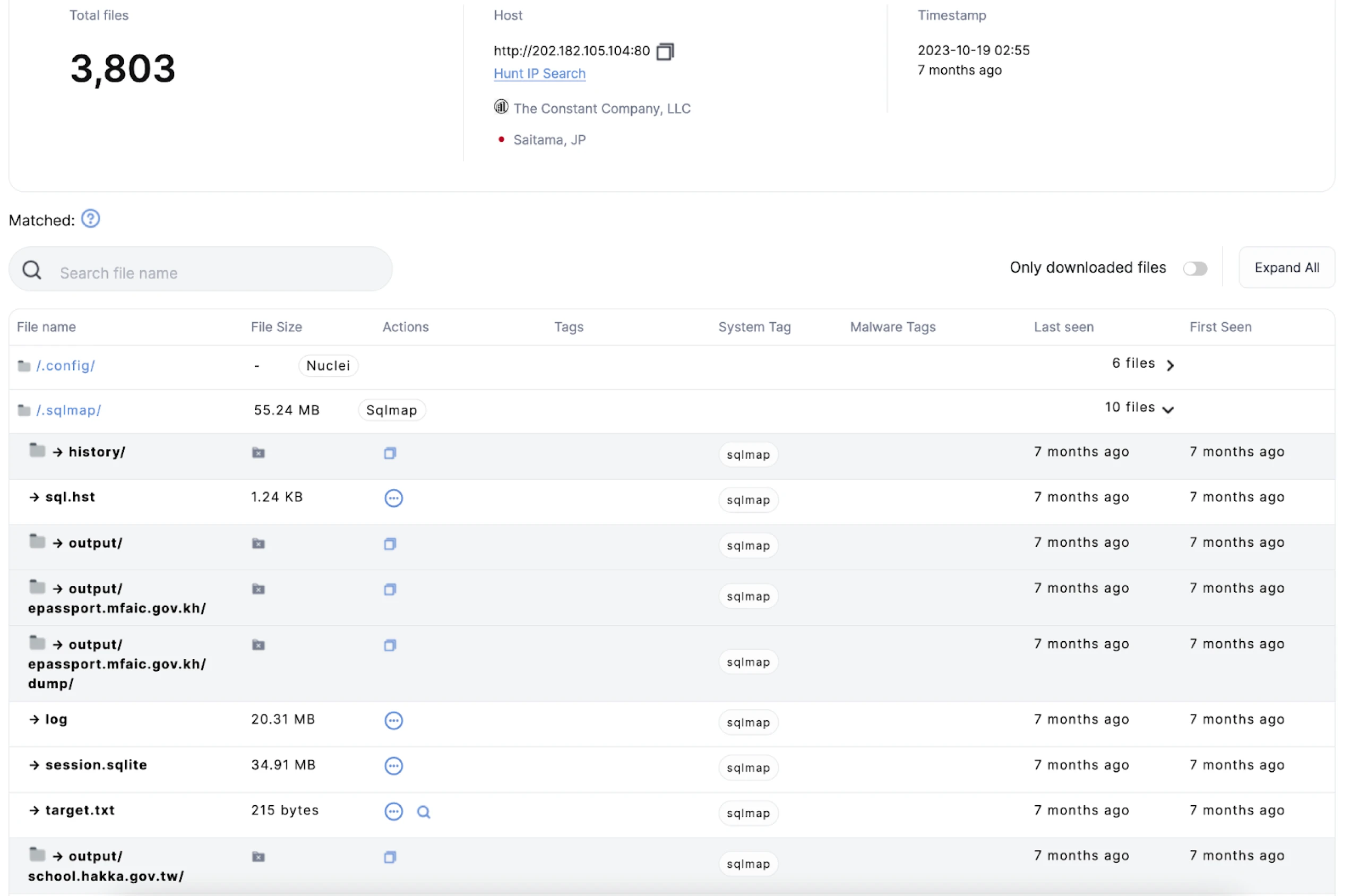Click the ellipsis action icon for sql.hst

pos(393,496)
